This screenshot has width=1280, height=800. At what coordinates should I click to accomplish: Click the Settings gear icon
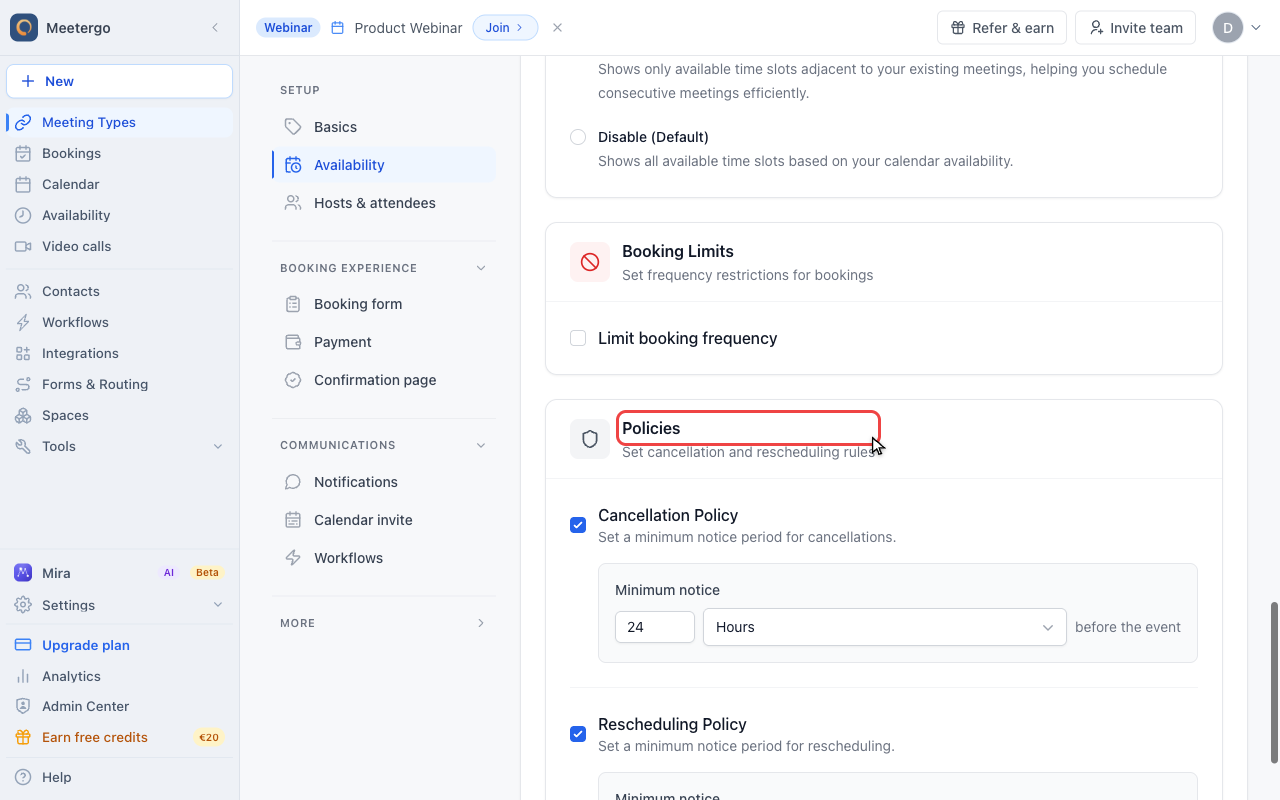point(23,605)
